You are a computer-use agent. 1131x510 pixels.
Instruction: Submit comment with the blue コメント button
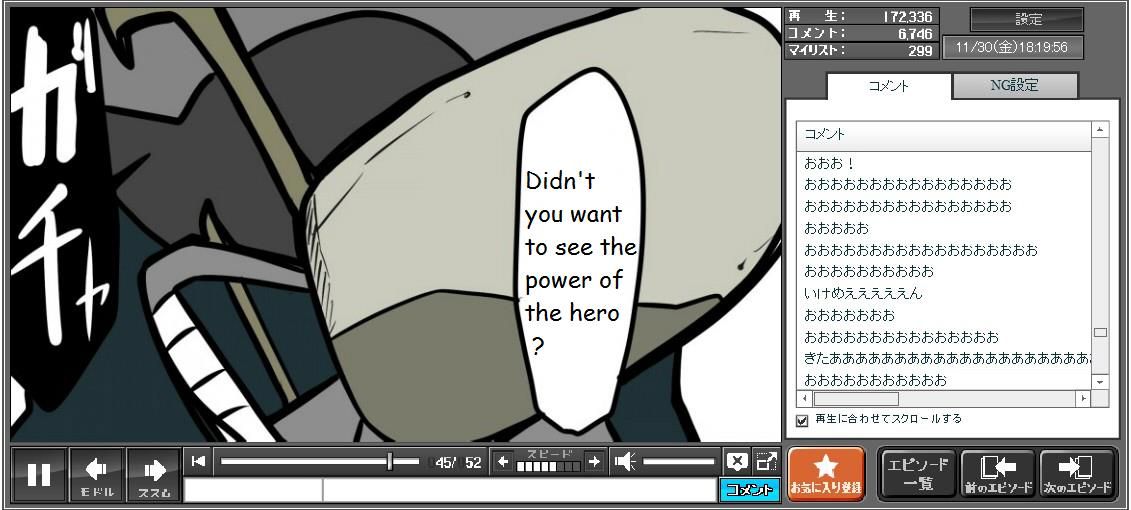coord(749,489)
